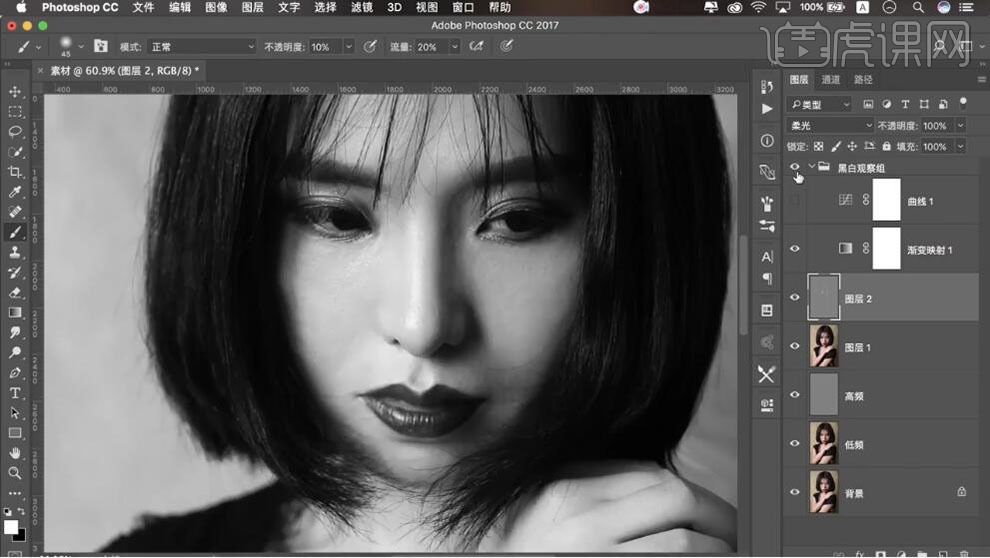Open the brush settings panel toggle icon
This screenshot has width=990, height=558.
click(x=100, y=47)
